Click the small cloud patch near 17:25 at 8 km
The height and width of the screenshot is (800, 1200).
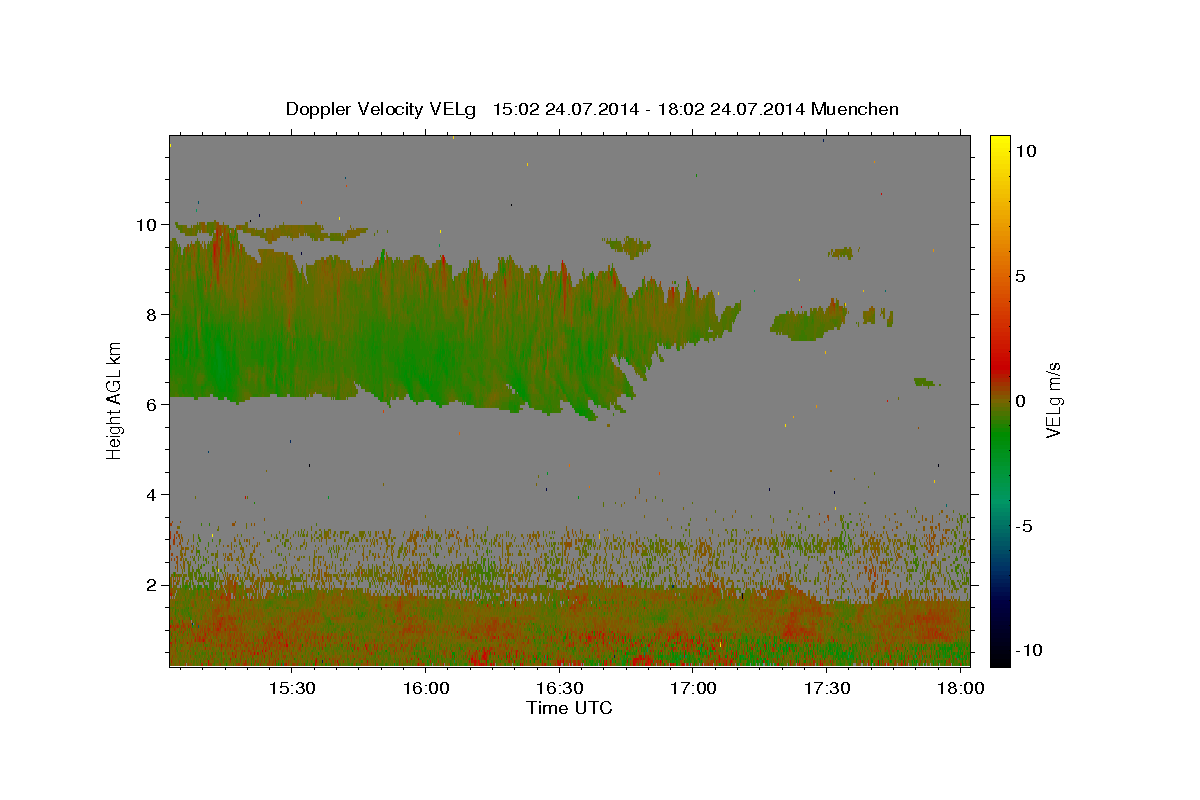(x=808, y=322)
